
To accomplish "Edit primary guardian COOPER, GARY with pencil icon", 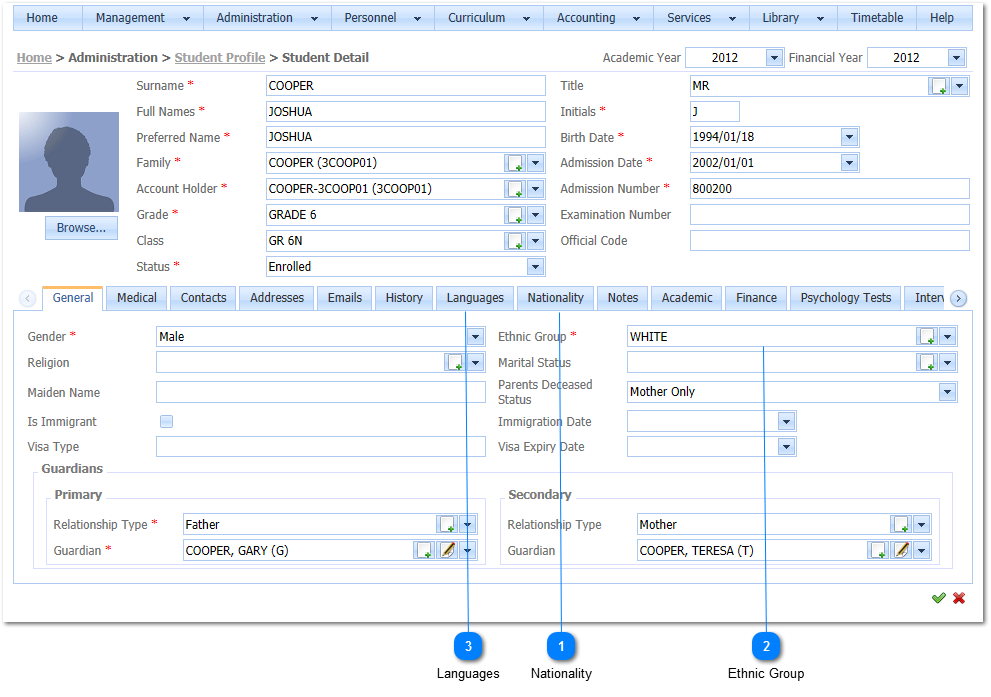I will point(447,550).
